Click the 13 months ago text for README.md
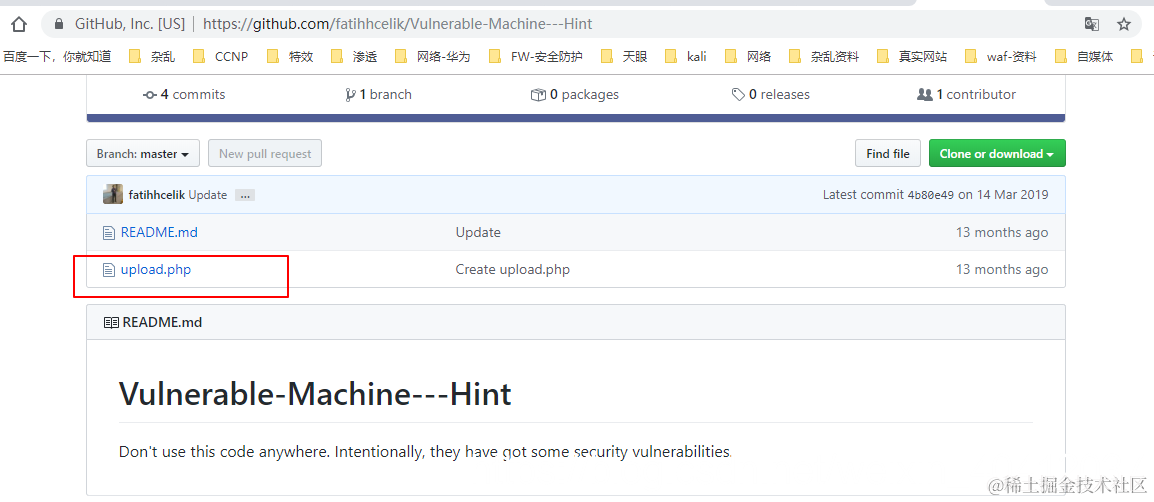1154x502 pixels. (1002, 233)
